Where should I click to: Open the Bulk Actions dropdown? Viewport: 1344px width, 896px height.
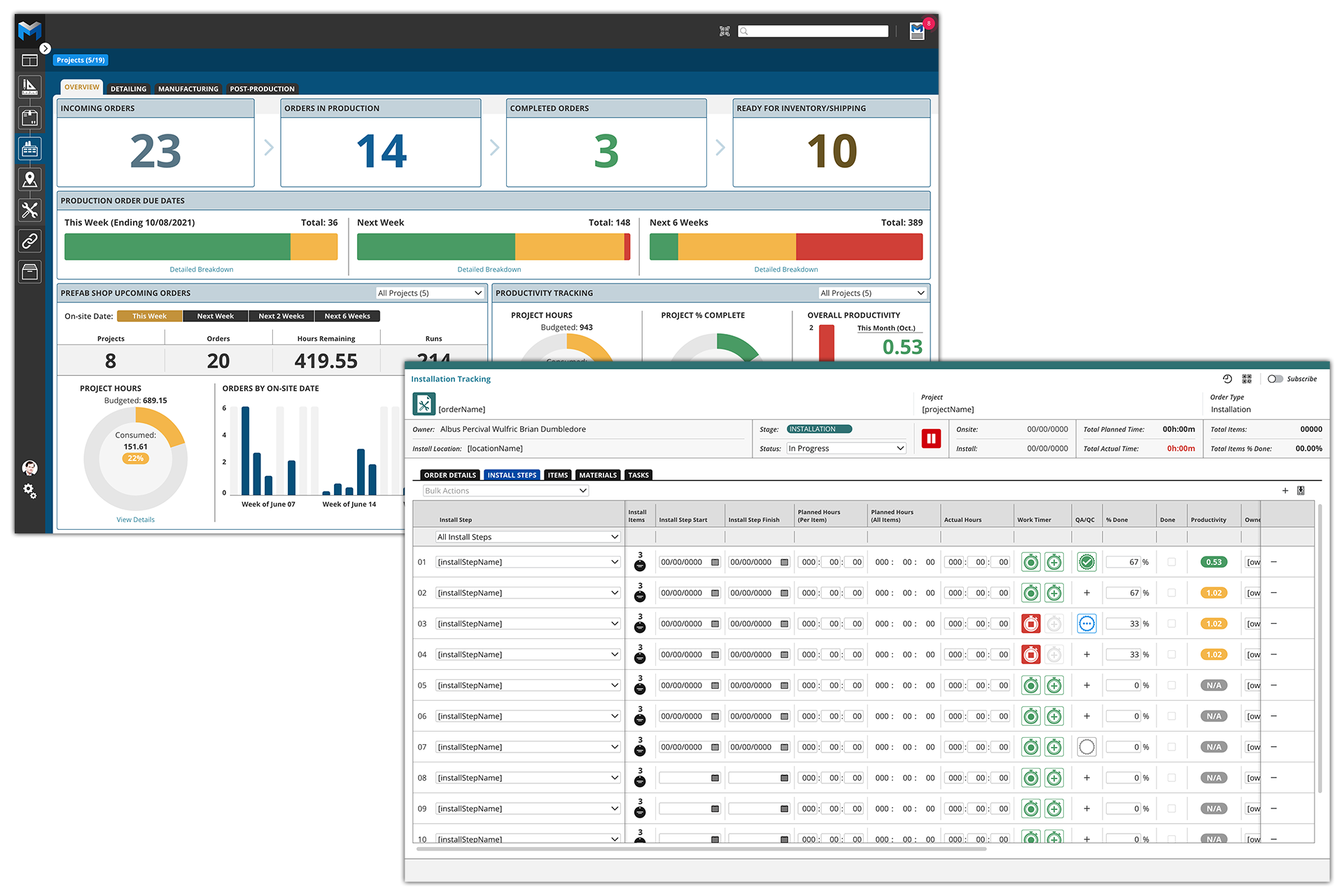(x=505, y=491)
